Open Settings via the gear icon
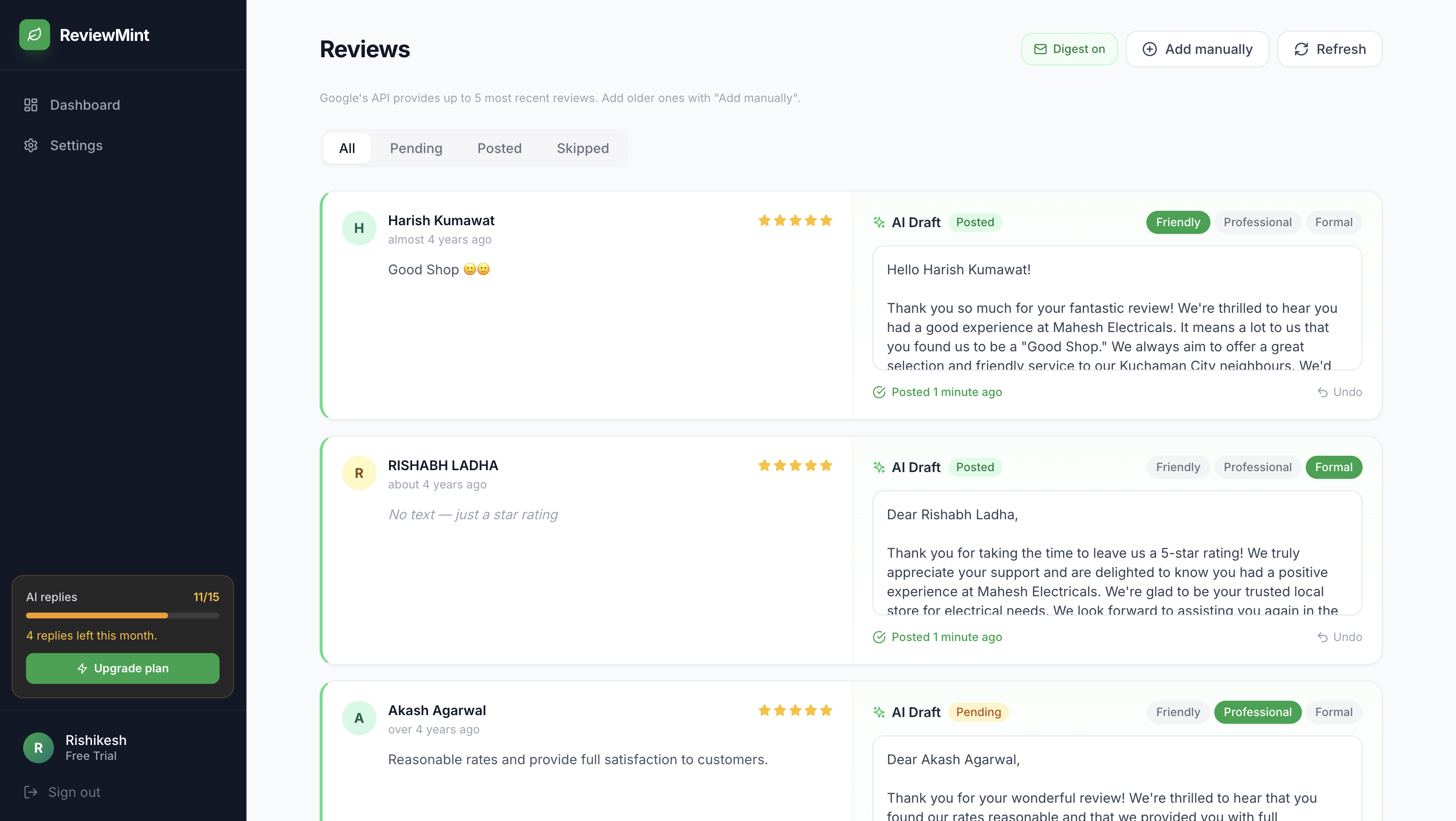This screenshot has width=1456, height=821. (x=30, y=145)
